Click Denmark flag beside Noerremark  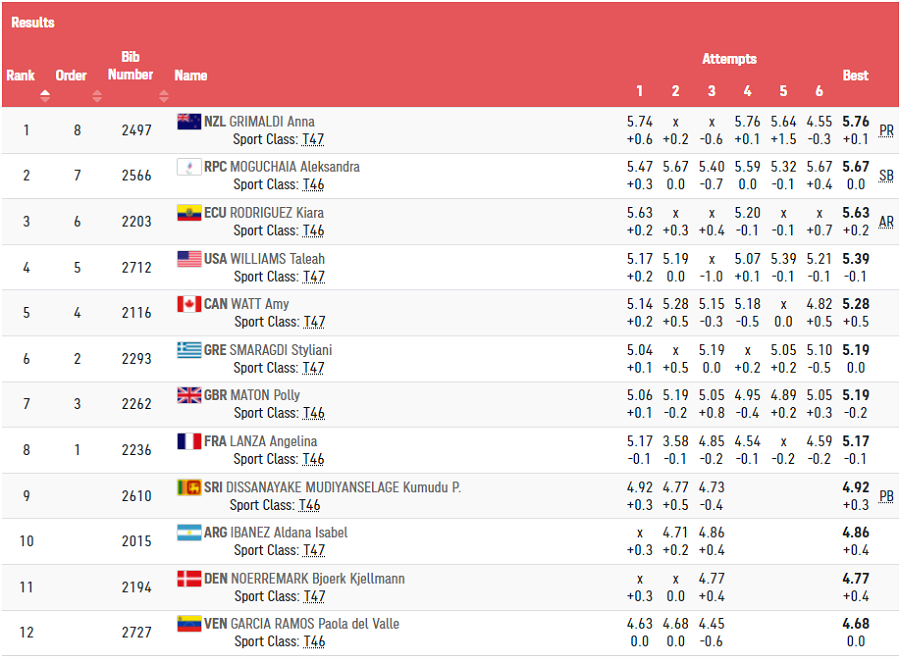tap(189, 578)
